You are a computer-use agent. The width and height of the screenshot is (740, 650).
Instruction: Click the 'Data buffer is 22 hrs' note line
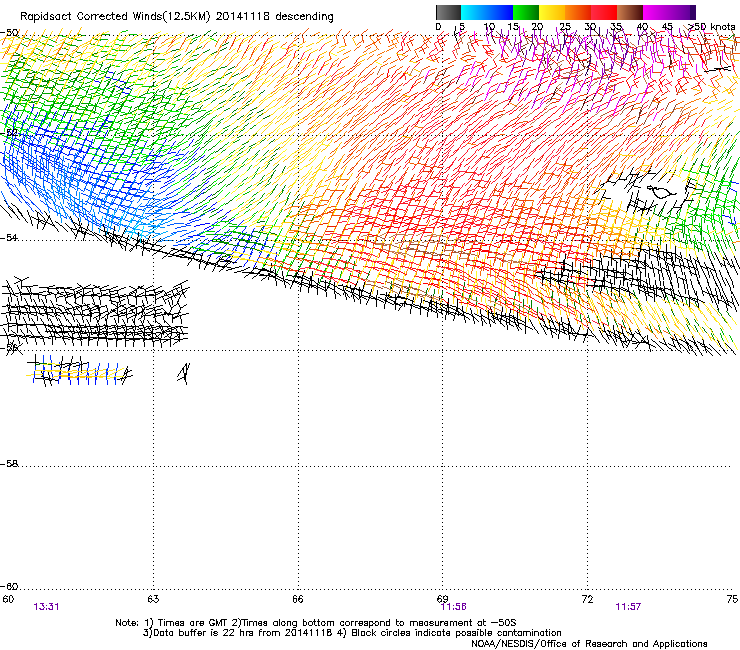pyautogui.click(x=352, y=633)
